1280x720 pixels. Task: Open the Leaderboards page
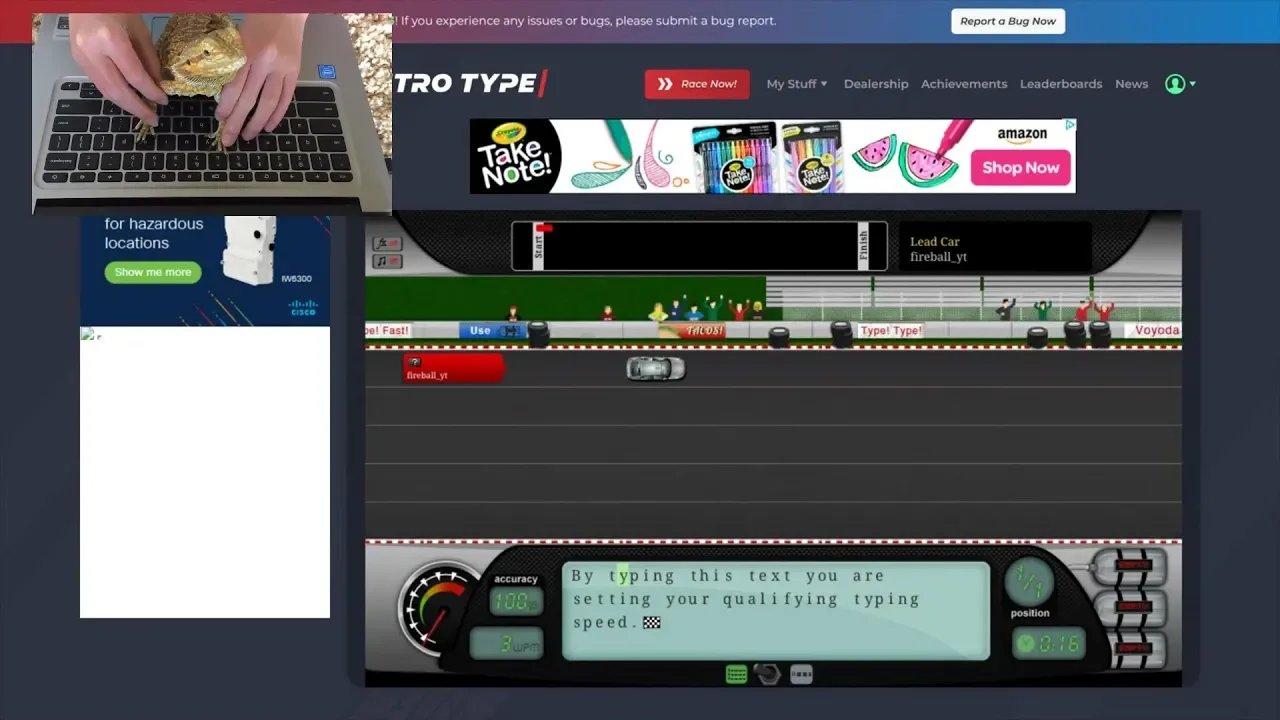pos(1061,84)
